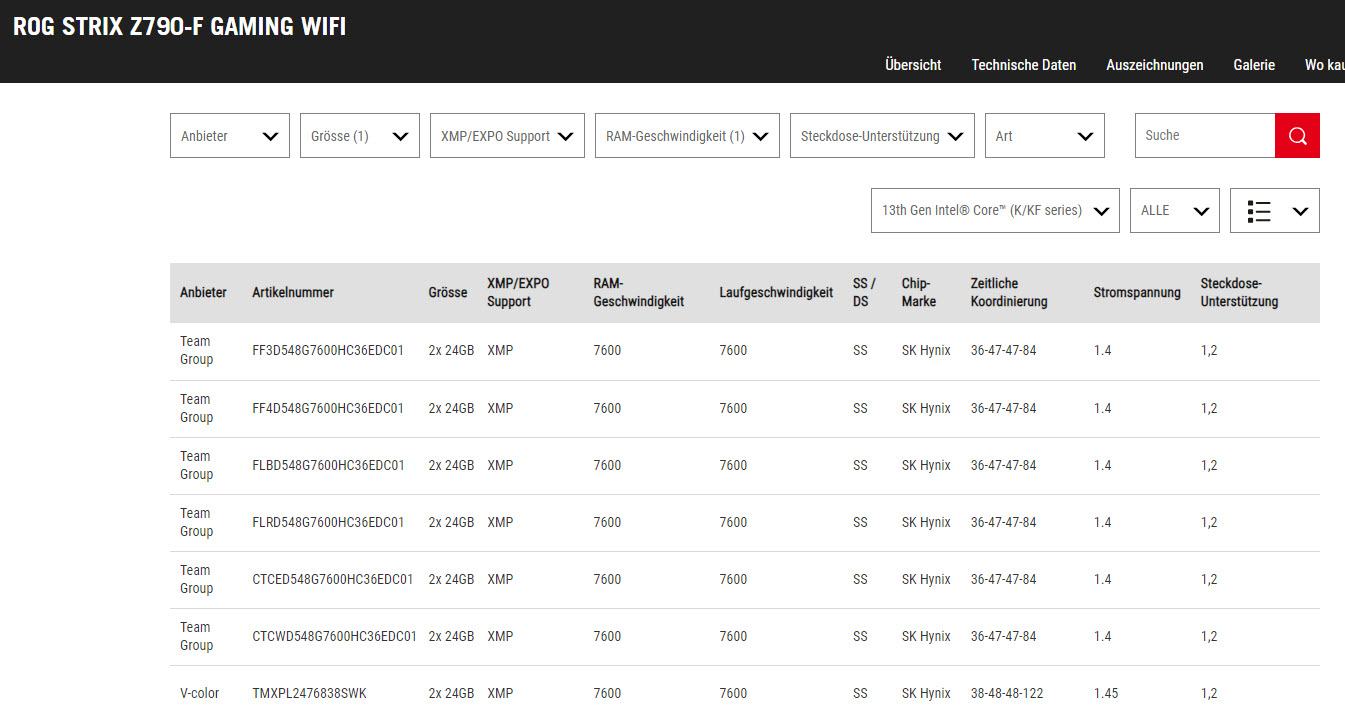Image resolution: width=1345 pixels, height=705 pixels.
Task: Click 36-47-47-84 in the CTCWD548G7600HC36EDC01 row
Action: [x=1003, y=637]
